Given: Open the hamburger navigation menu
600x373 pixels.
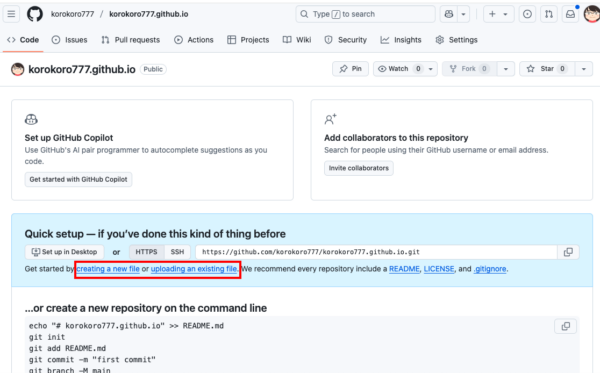Looking at the screenshot, I should [x=11, y=14].
